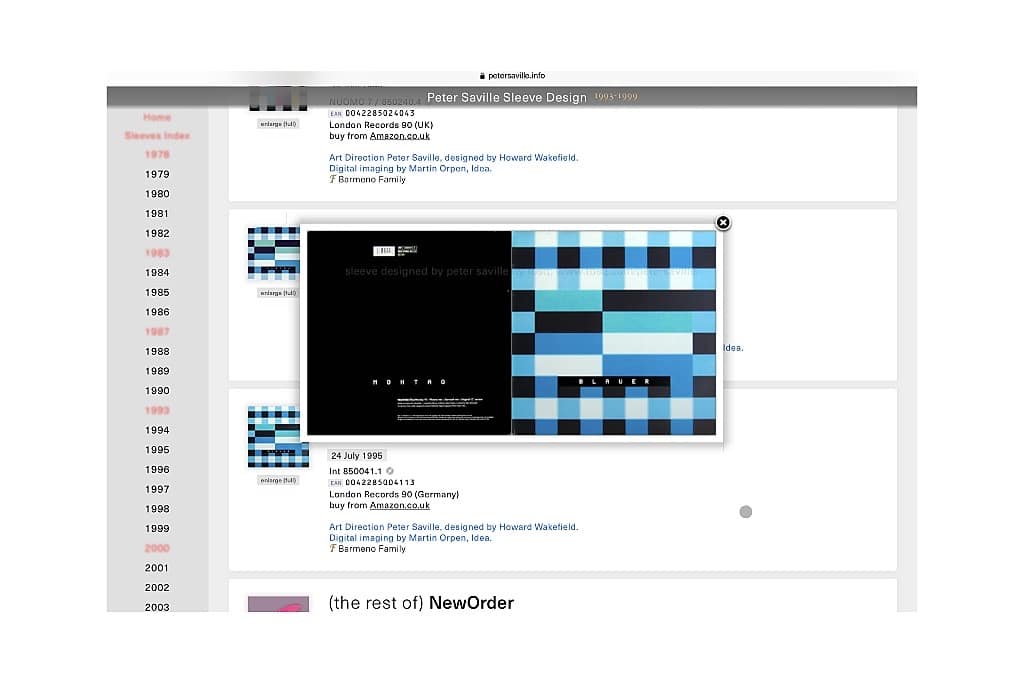This screenshot has width=1024, height=683.
Task: Select year 1996 in sidebar
Action: coord(157,469)
